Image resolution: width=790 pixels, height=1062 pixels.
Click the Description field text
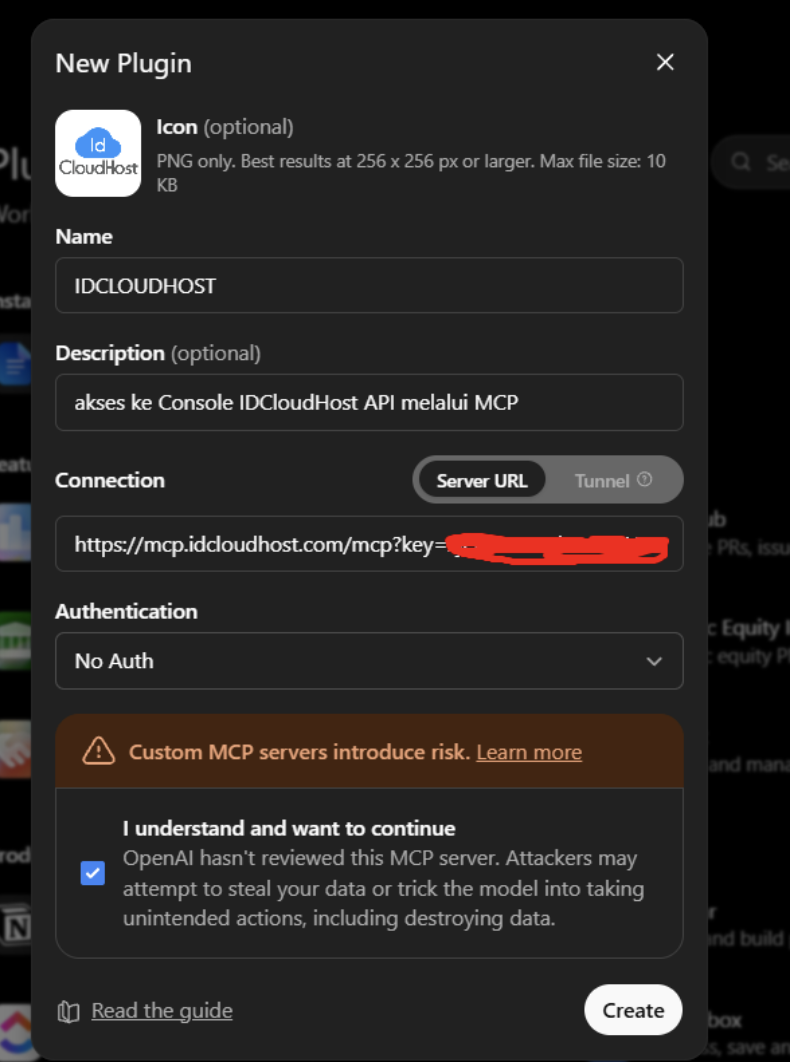tap(296, 402)
